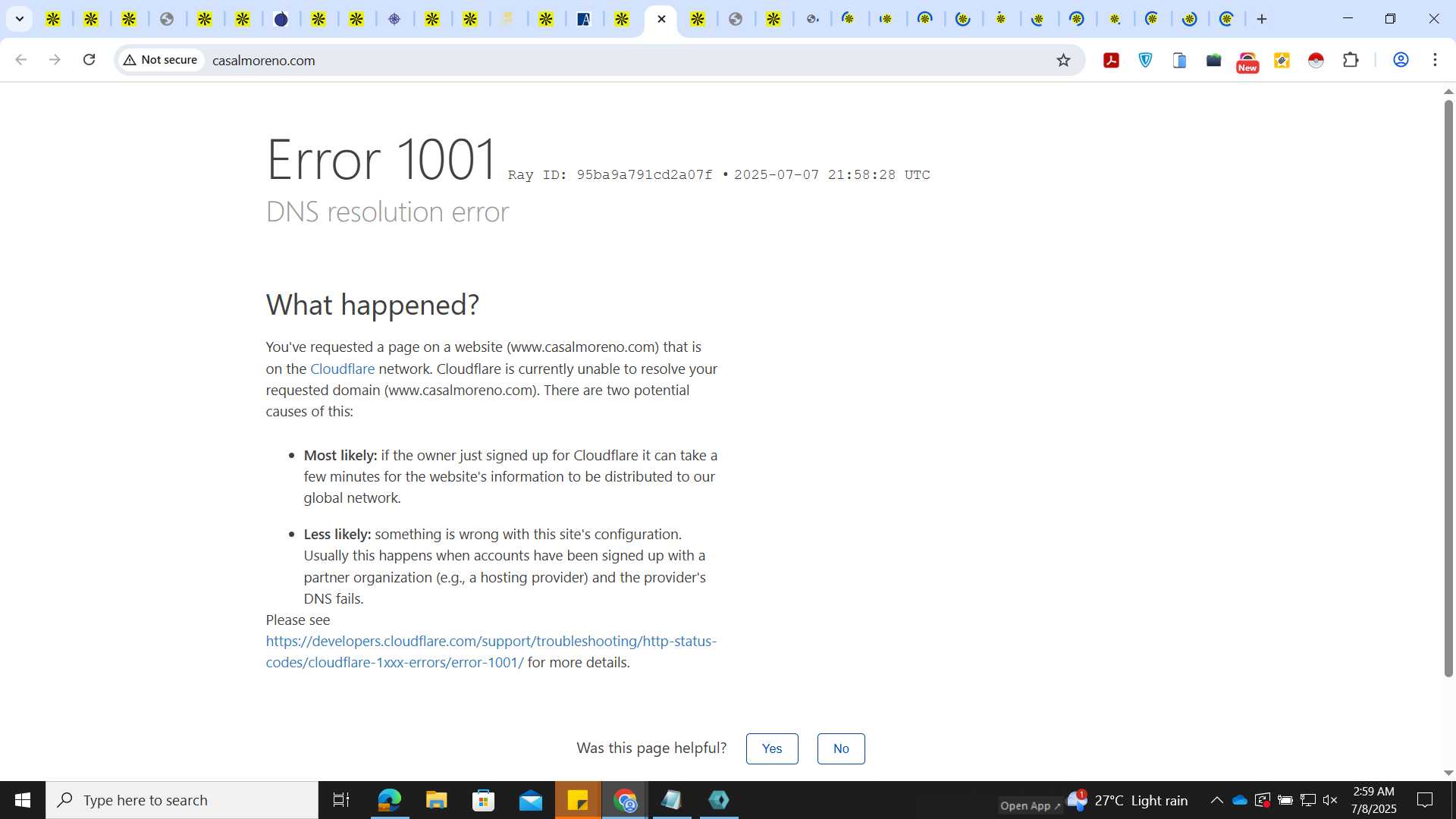Click the Chrome icon on the taskbar
Viewport: 1456px width, 819px height.
(625, 800)
